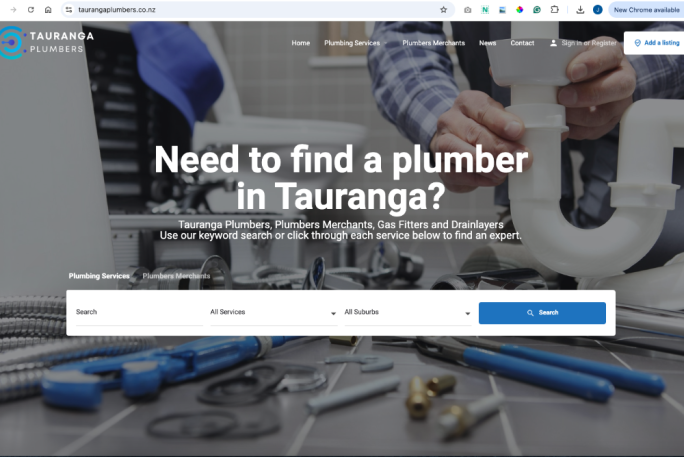The height and width of the screenshot is (457, 684).
Task: Go to the browser home page
Action: click(48, 10)
